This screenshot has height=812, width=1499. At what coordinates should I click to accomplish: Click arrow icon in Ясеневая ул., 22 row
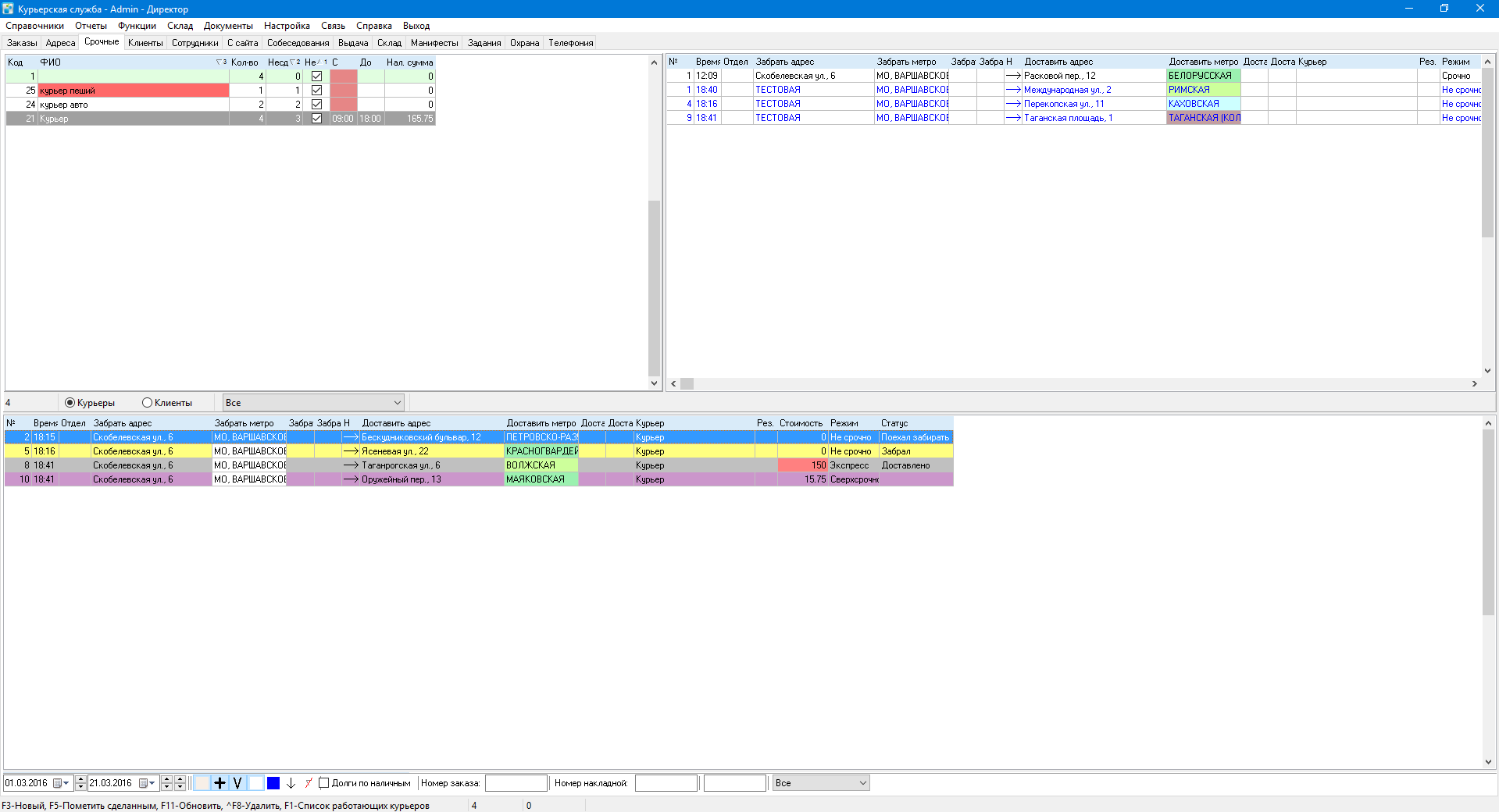(x=351, y=451)
